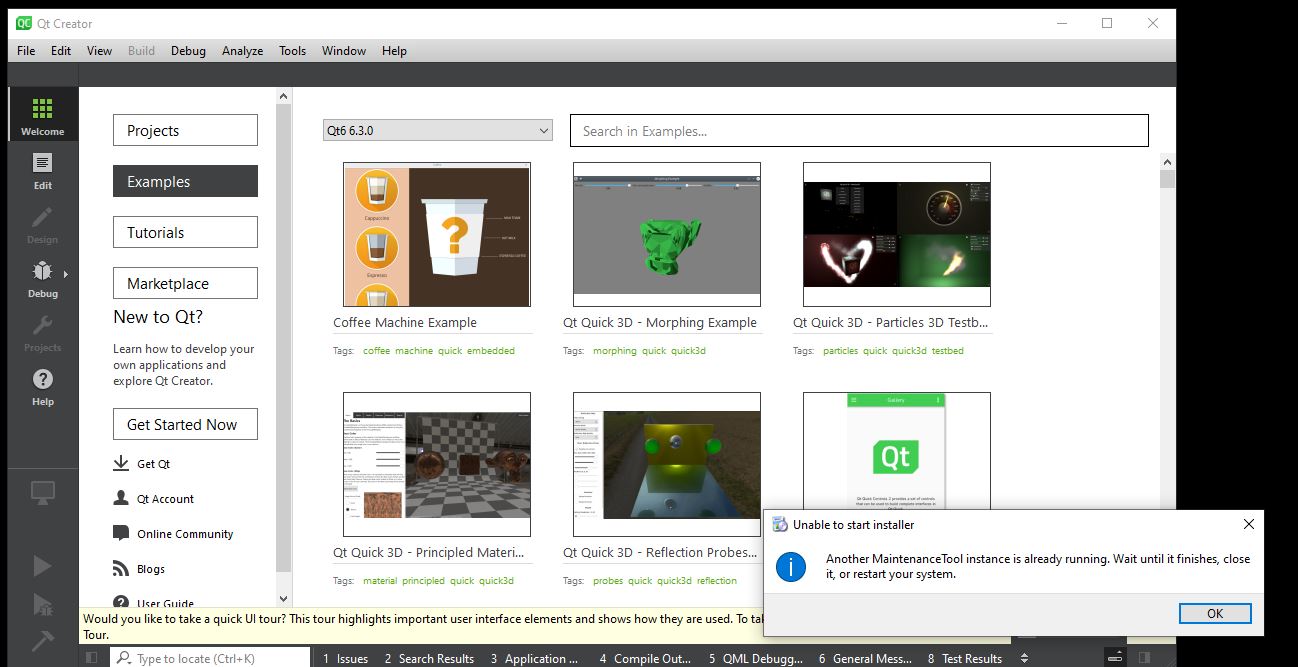Click the 'reflection' tag link
Image resolution: width=1298 pixels, height=667 pixels.
coord(717,581)
